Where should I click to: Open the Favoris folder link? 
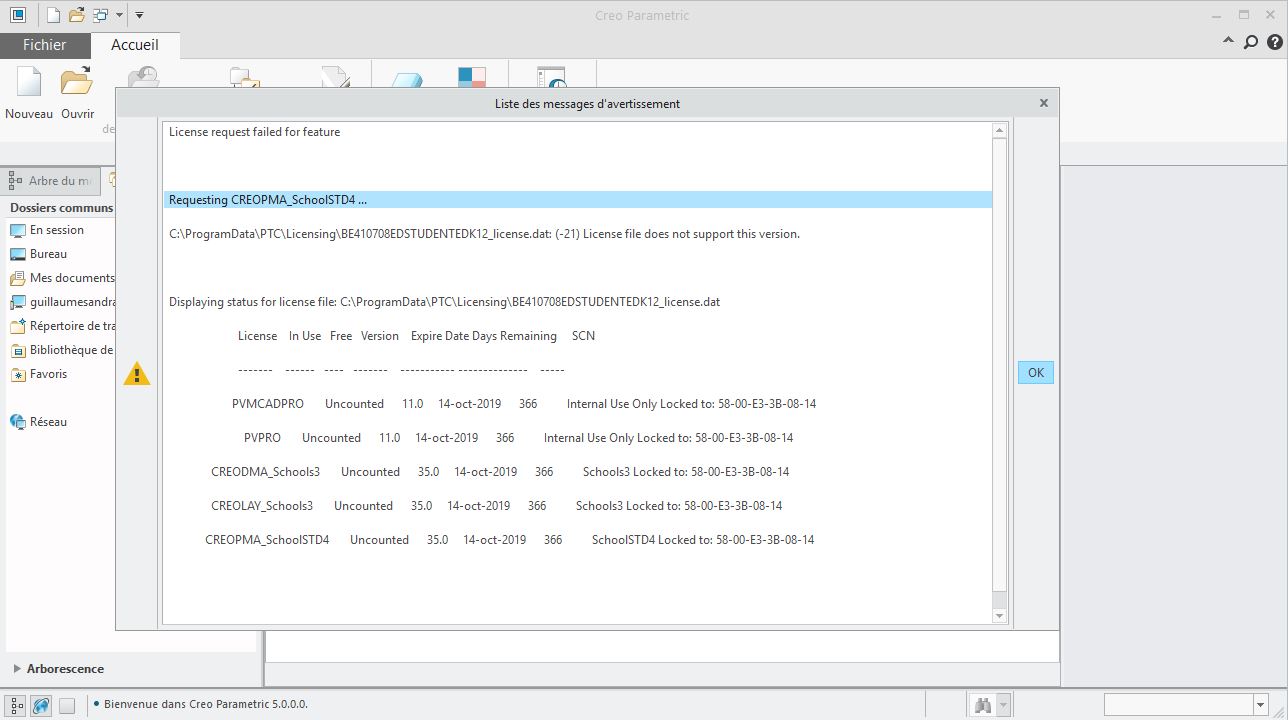click(x=48, y=374)
